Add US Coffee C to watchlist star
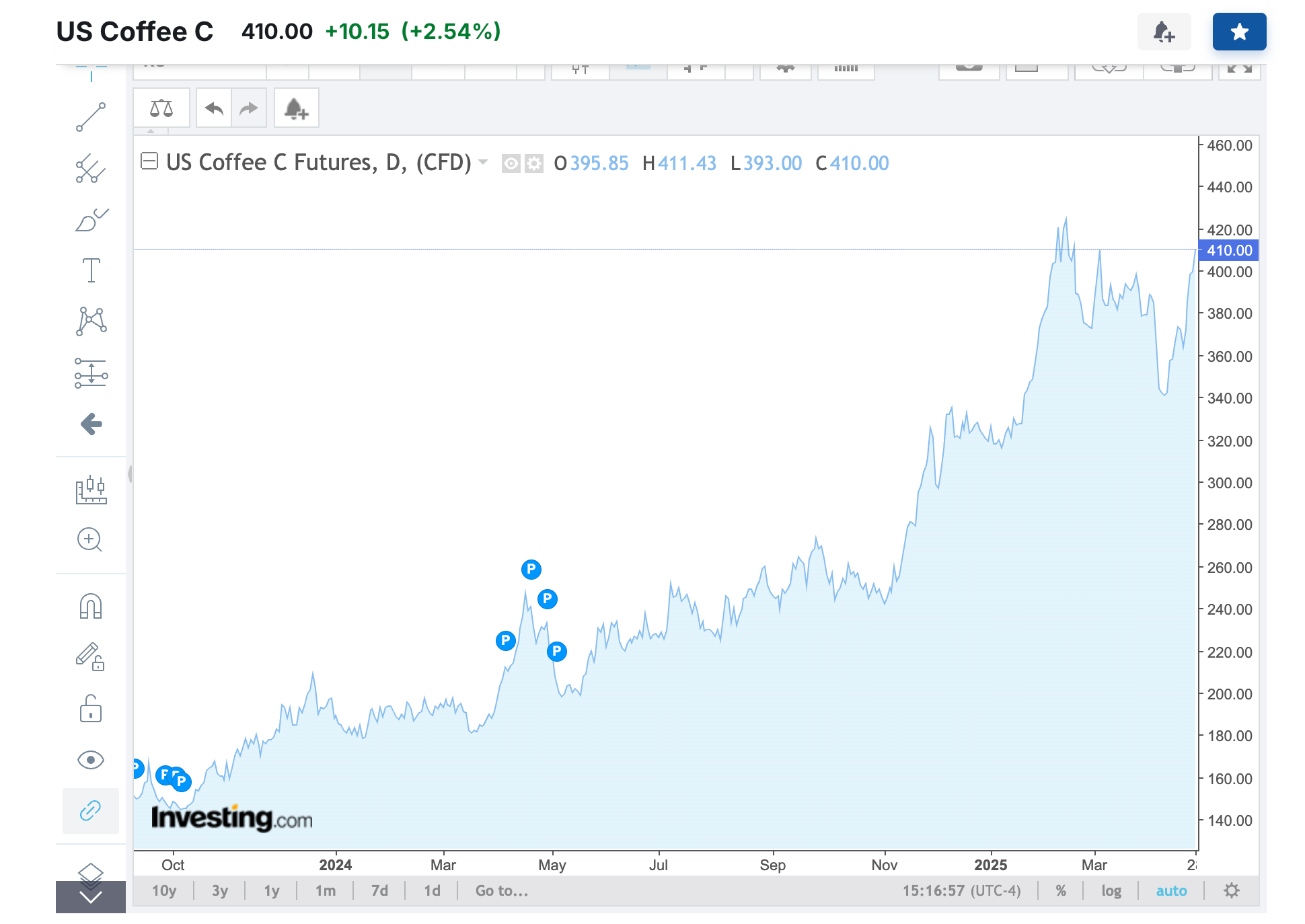 pyautogui.click(x=1239, y=32)
